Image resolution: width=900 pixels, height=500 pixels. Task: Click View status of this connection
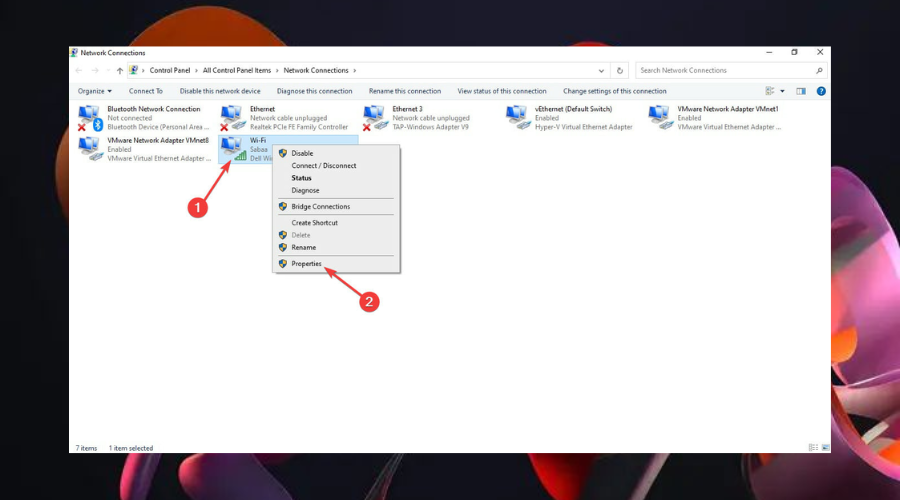pyautogui.click(x=502, y=91)
